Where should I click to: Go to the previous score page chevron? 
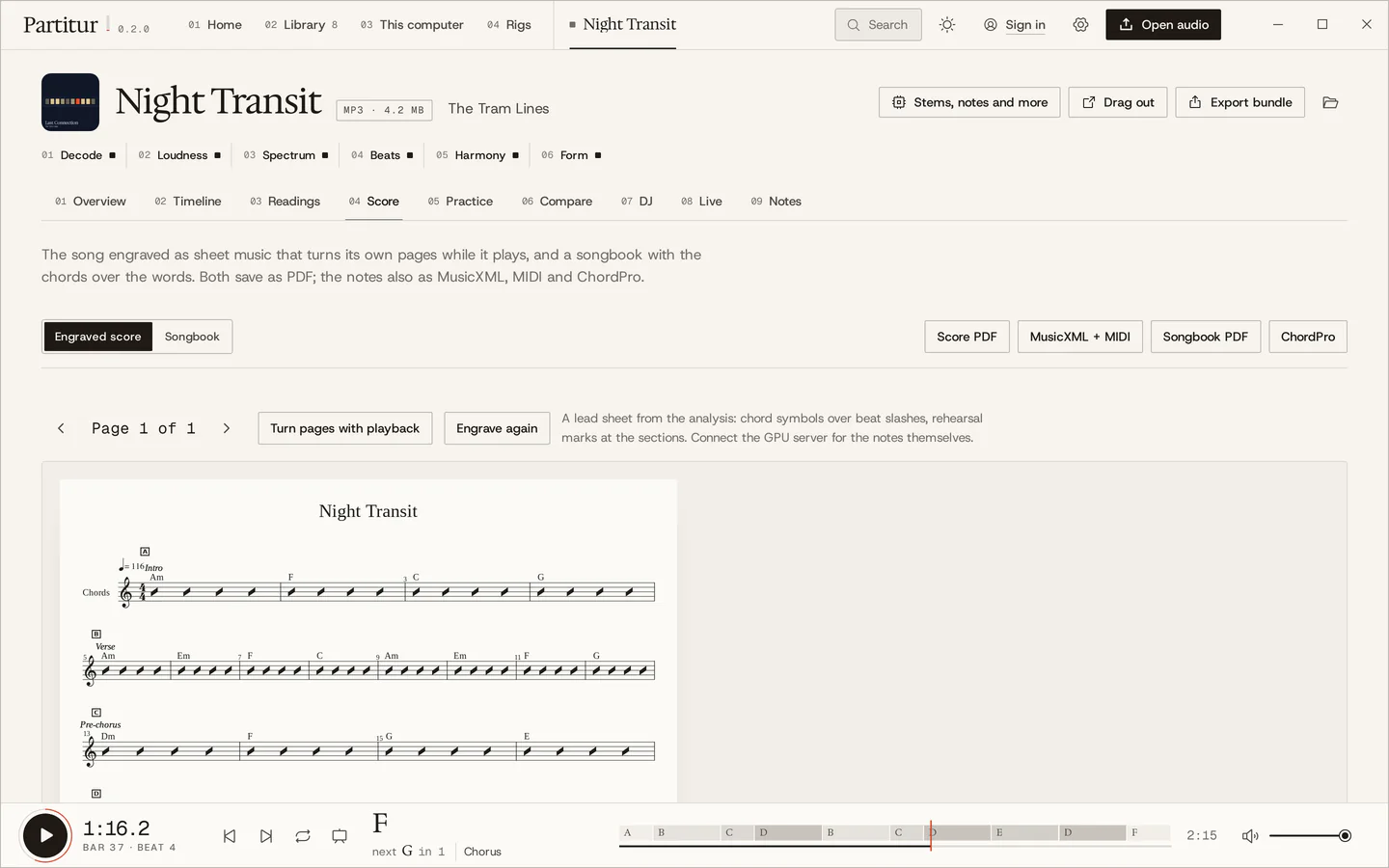[61, 428]
